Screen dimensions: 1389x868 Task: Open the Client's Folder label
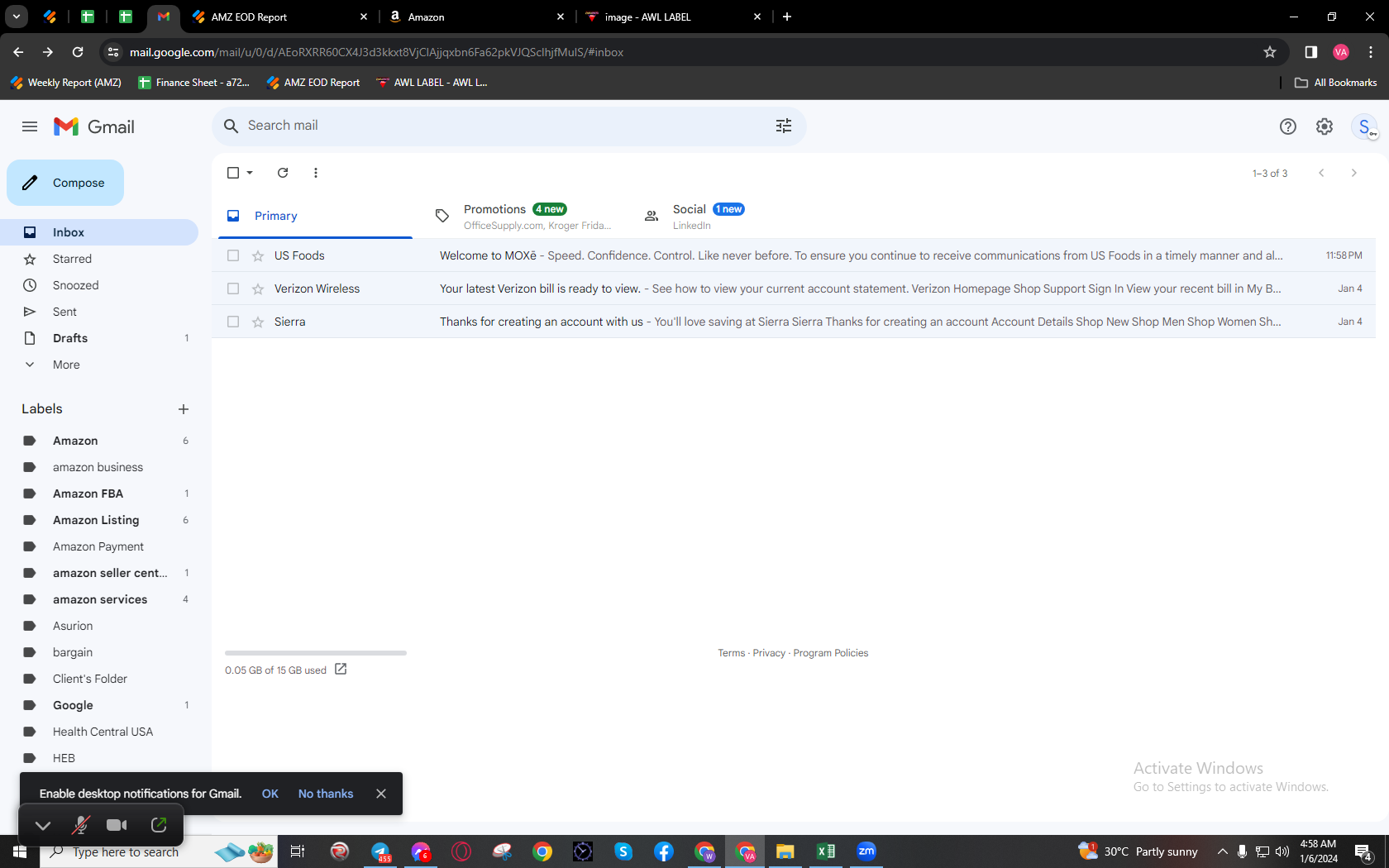tap(99, 679)
